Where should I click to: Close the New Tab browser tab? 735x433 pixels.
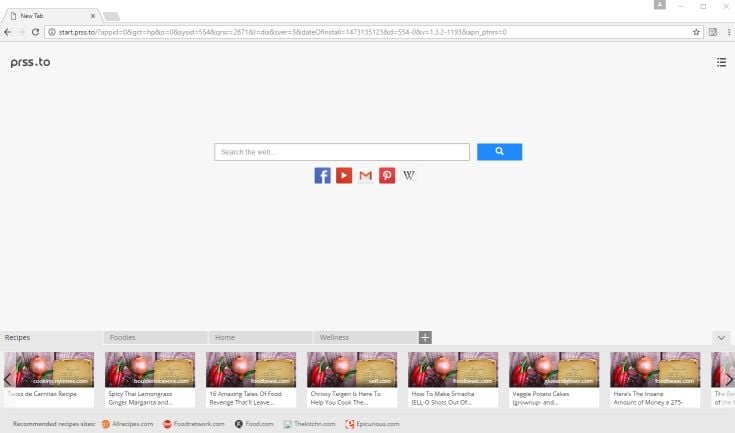(93, 16)
